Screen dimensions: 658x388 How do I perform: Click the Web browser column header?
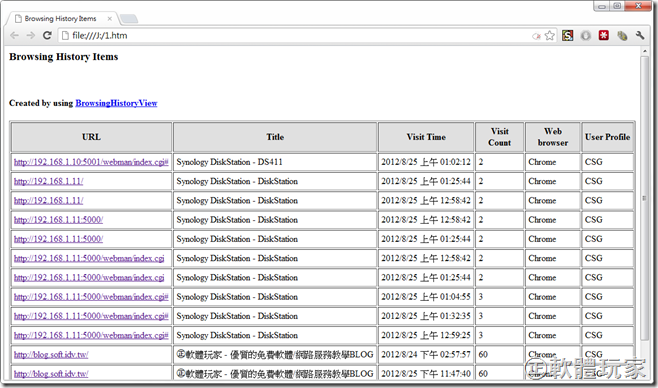pyautogui.click(x=553, y=137)
